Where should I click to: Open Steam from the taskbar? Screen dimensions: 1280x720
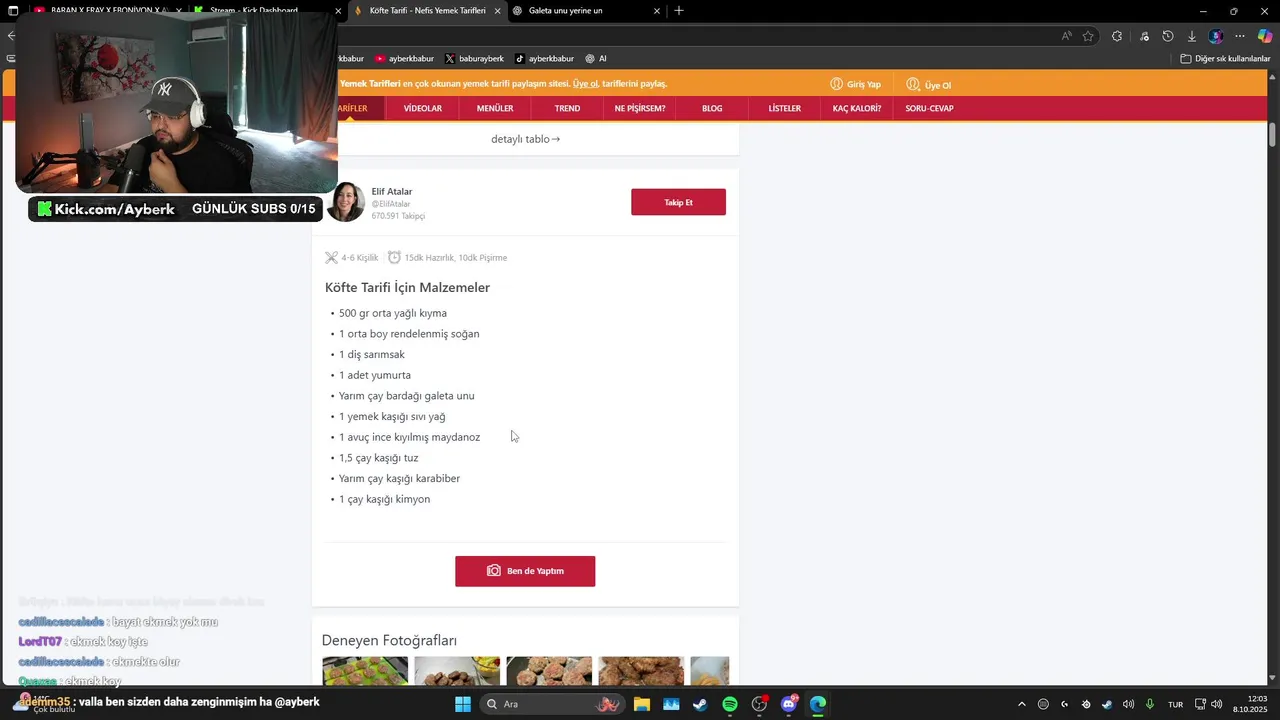coord(700,704)
